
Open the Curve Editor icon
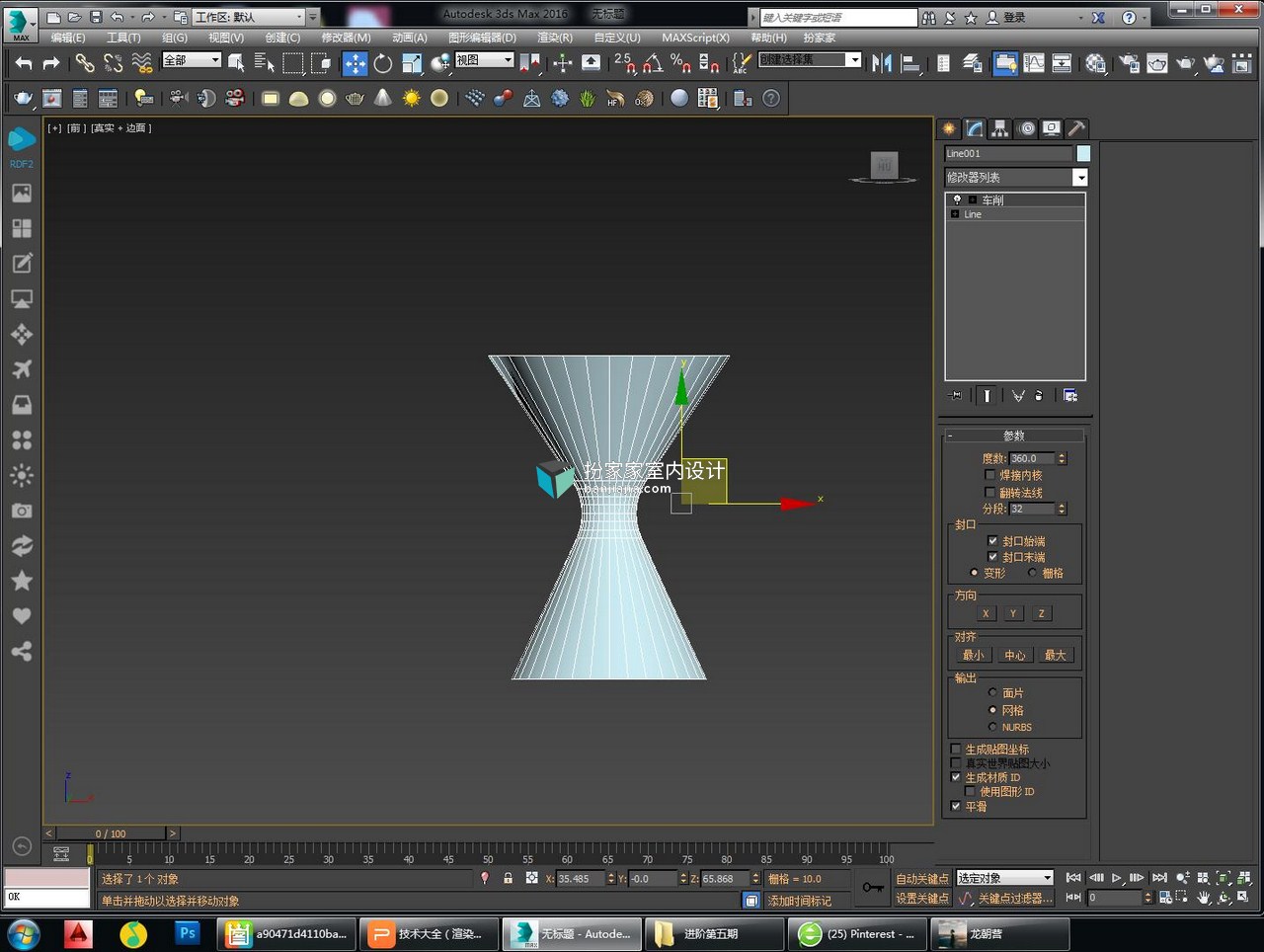click(x=1034, y=63)
